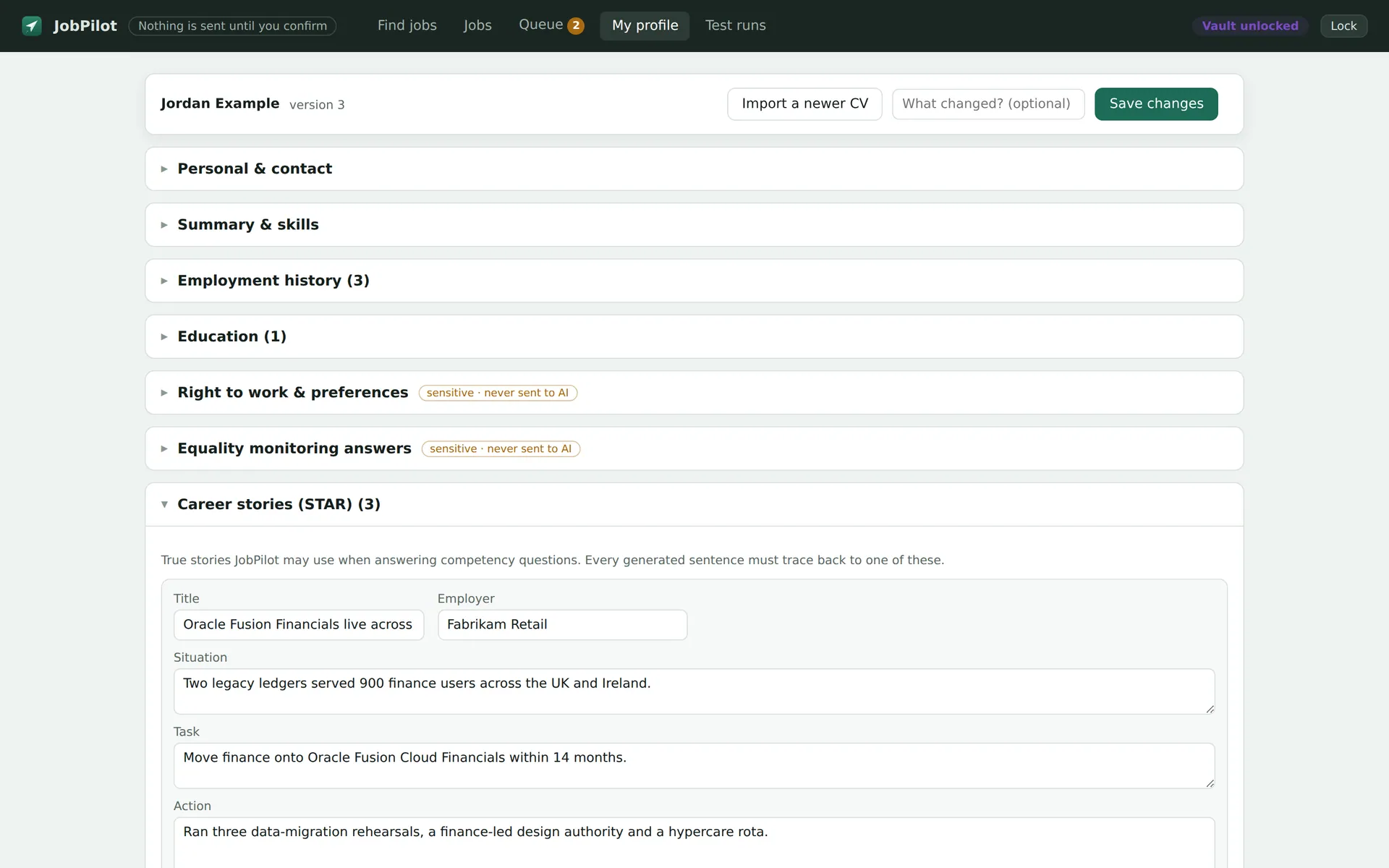1389x868 pixels.
Task: Click Import a newer CV
Action: click(x=804, y=104)
